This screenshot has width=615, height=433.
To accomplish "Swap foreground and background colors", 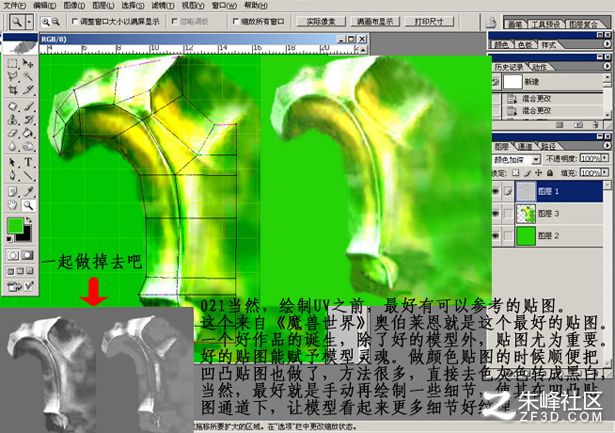I will [x=28, y=220].
